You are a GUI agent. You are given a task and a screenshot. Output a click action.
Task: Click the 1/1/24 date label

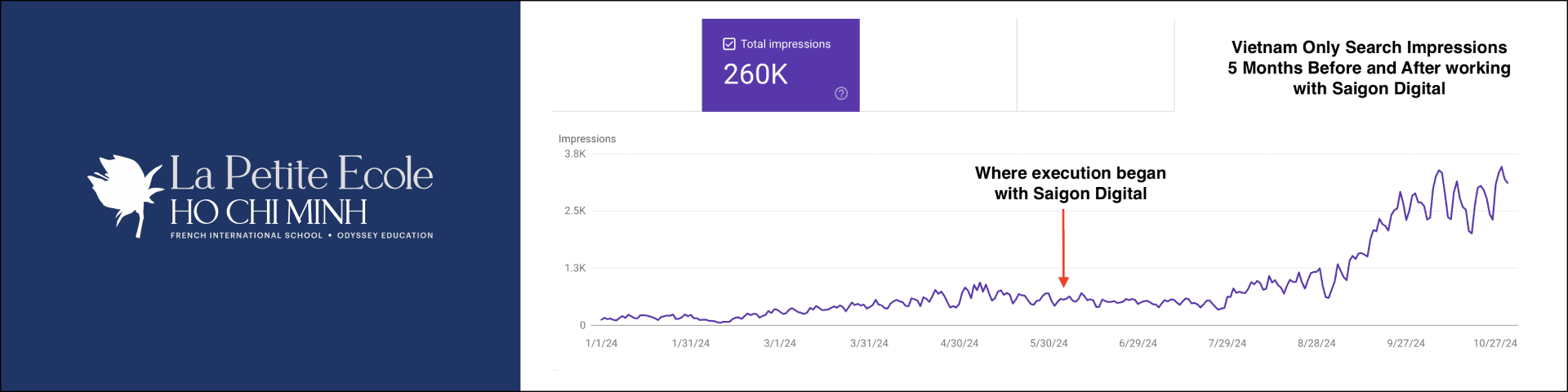(x=601, y=343)
